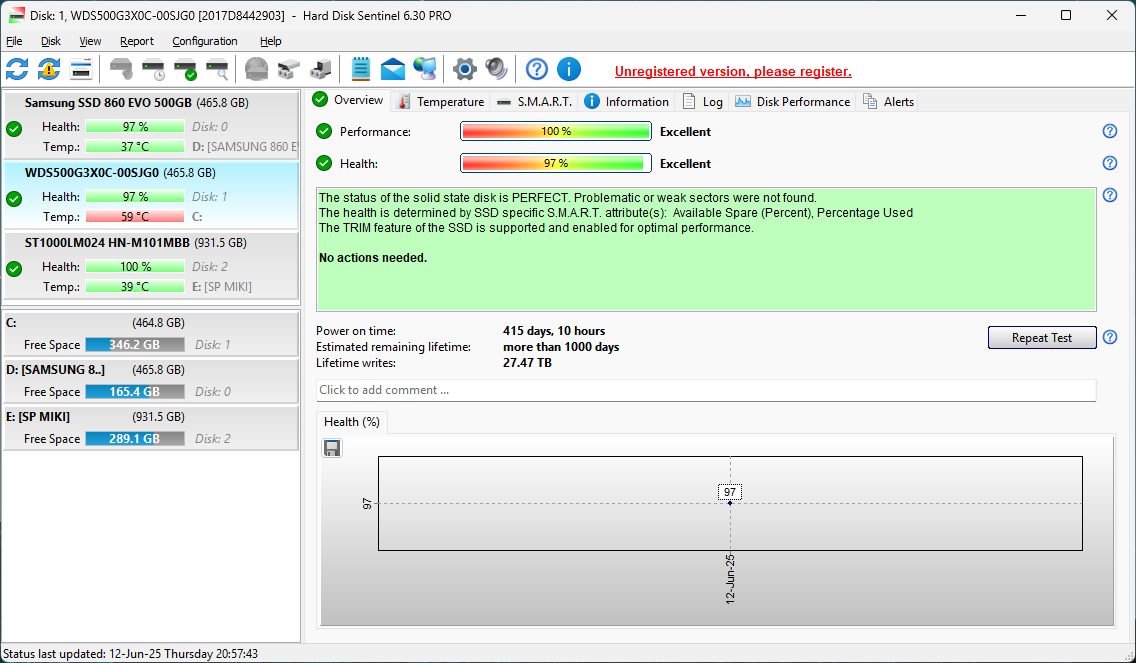Open the Configuration menu
This screenshot has height=663, width=1136.
pos(205,41)
